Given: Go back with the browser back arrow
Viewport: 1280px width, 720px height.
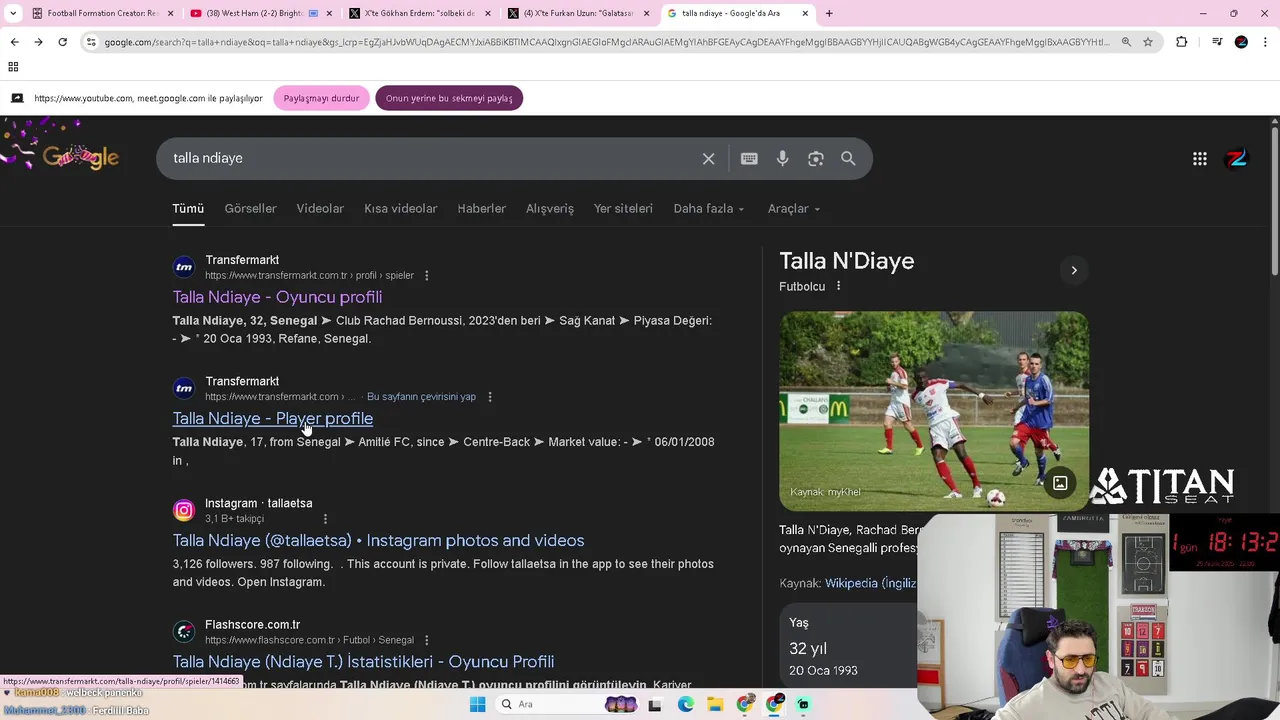Looking at the screenshot, I should click(x=14, y=42).
